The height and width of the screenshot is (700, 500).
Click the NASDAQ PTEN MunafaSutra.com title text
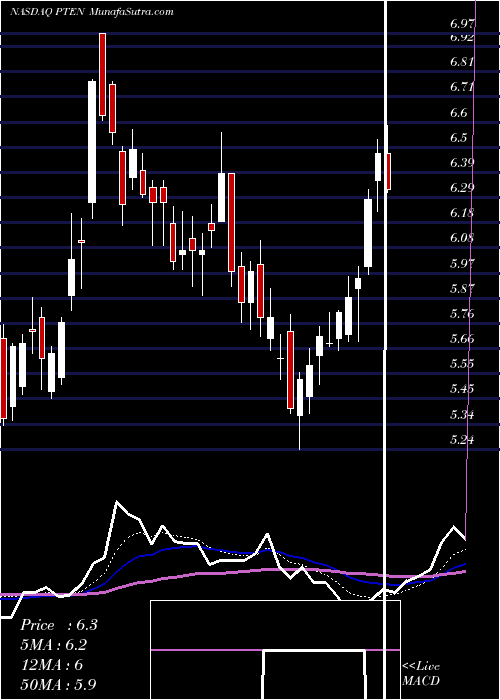pos(92,12)
